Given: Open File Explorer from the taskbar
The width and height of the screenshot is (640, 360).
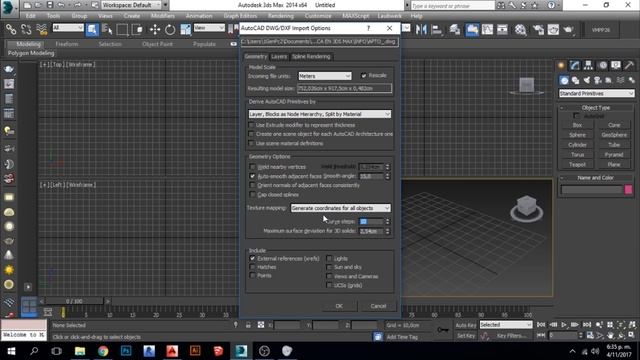Looking at the screenshot, I should 80,351.
